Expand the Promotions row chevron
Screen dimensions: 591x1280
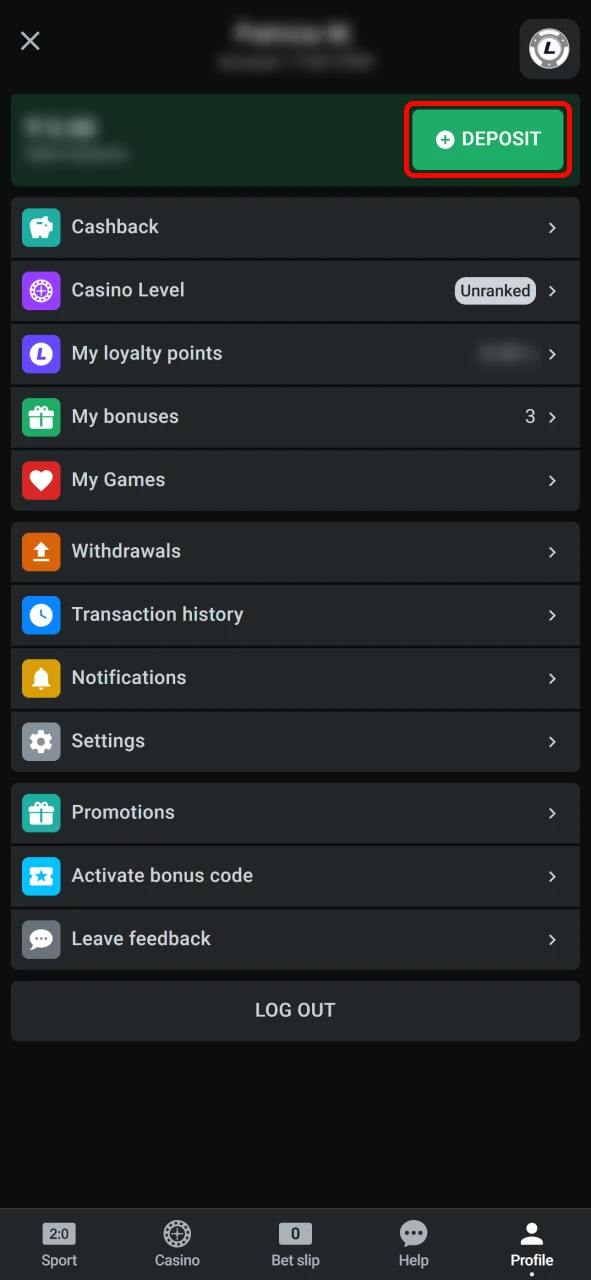coord(552,813)
